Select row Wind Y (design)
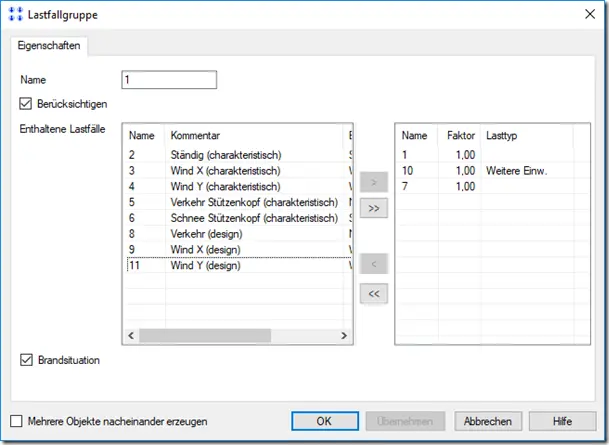 (x=238, y=266)
